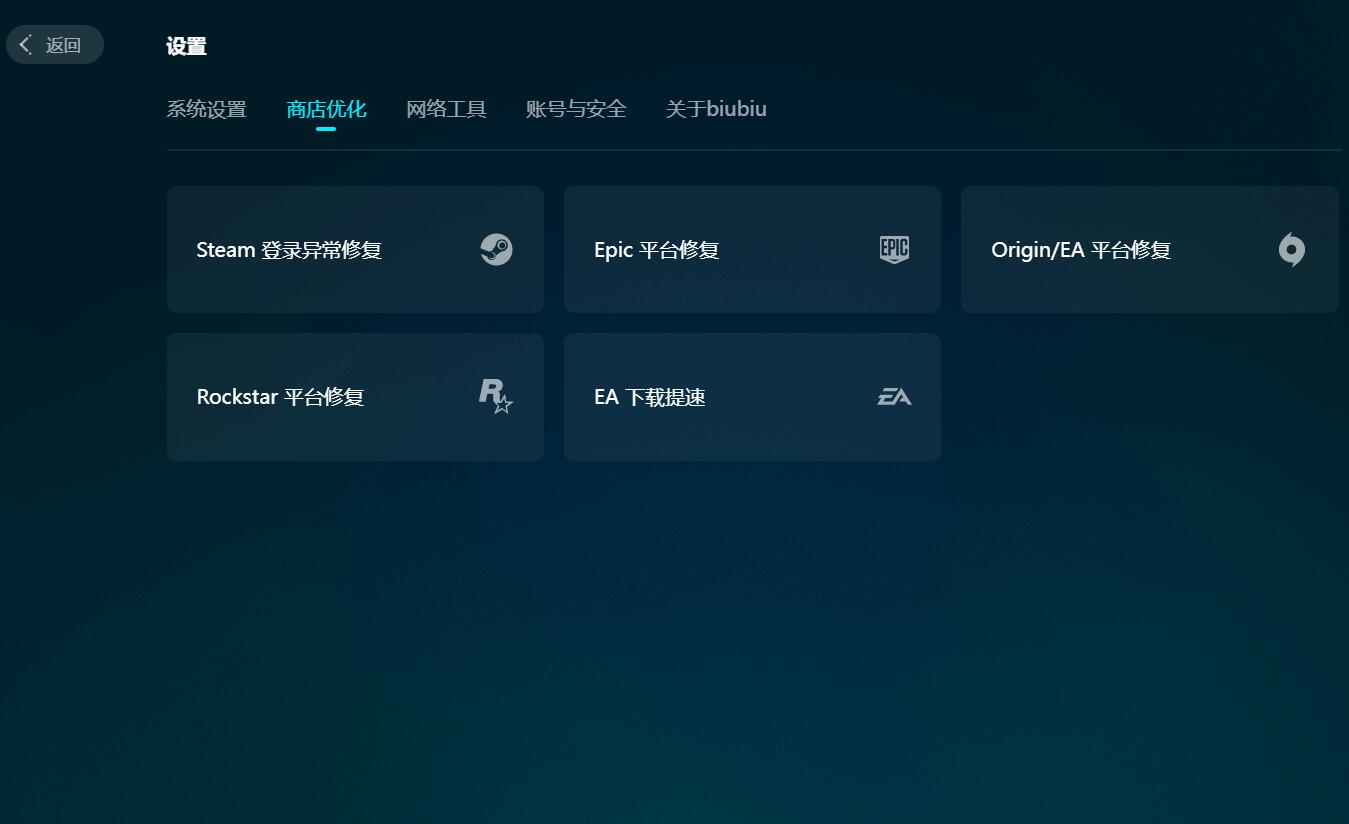Viewport: 1349px width, 824px height.
Task: Launch Epic 平台修复 option
Action: click(752, 249)
